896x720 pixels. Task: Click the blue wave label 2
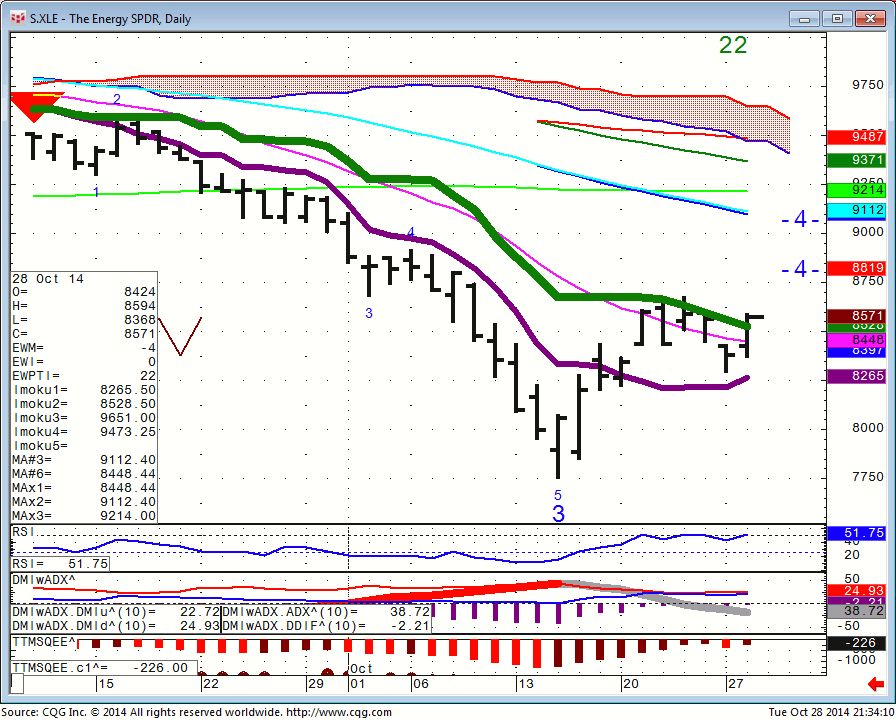117,99
